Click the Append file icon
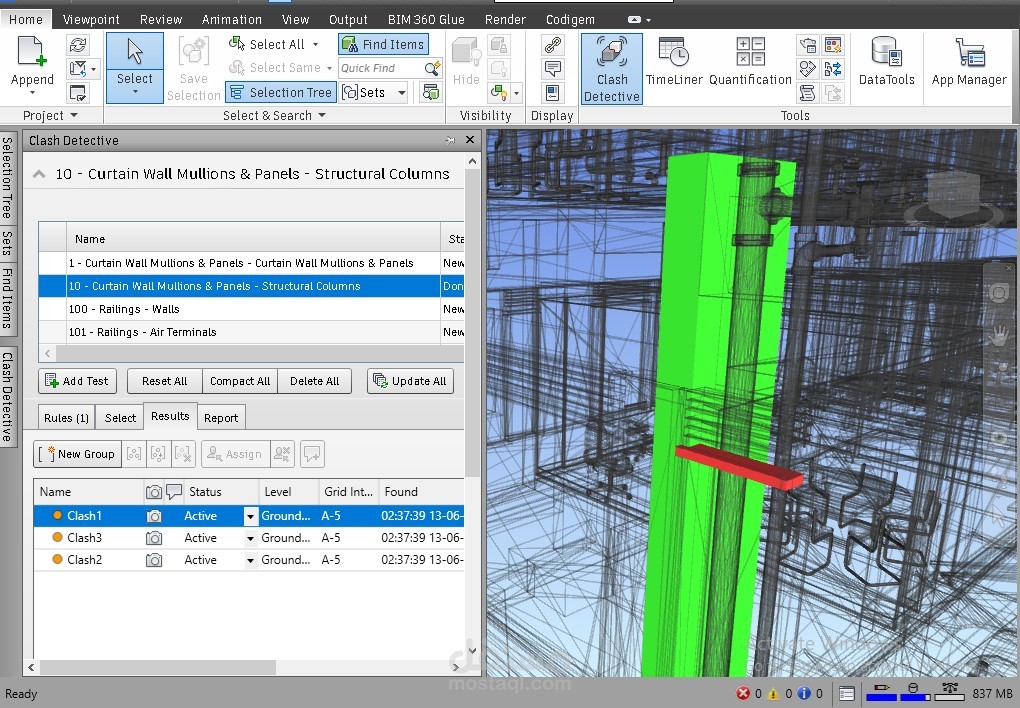 click(32, 51)
